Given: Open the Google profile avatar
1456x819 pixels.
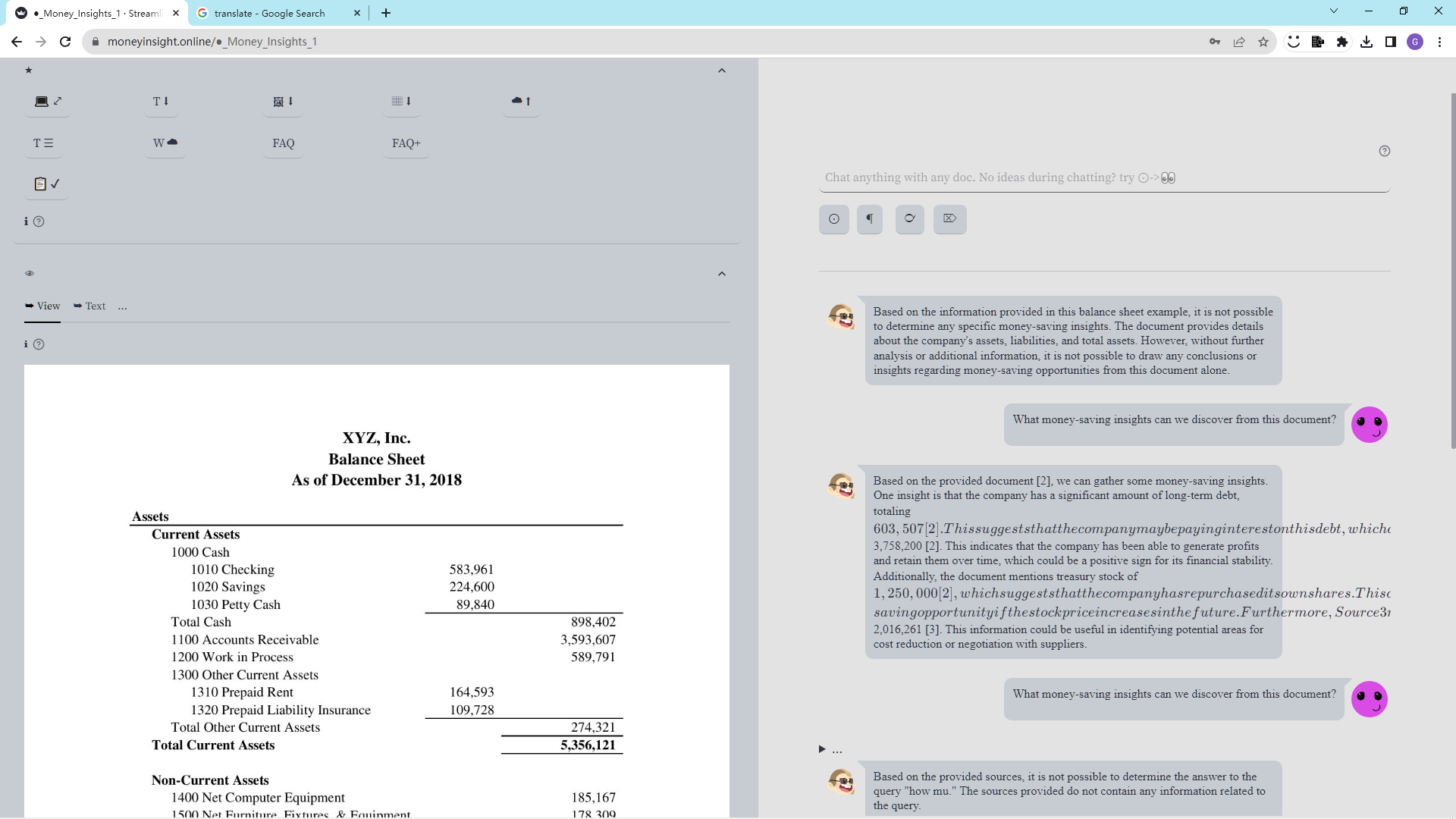Looking at the screenshot, I should coord(1415,42).
